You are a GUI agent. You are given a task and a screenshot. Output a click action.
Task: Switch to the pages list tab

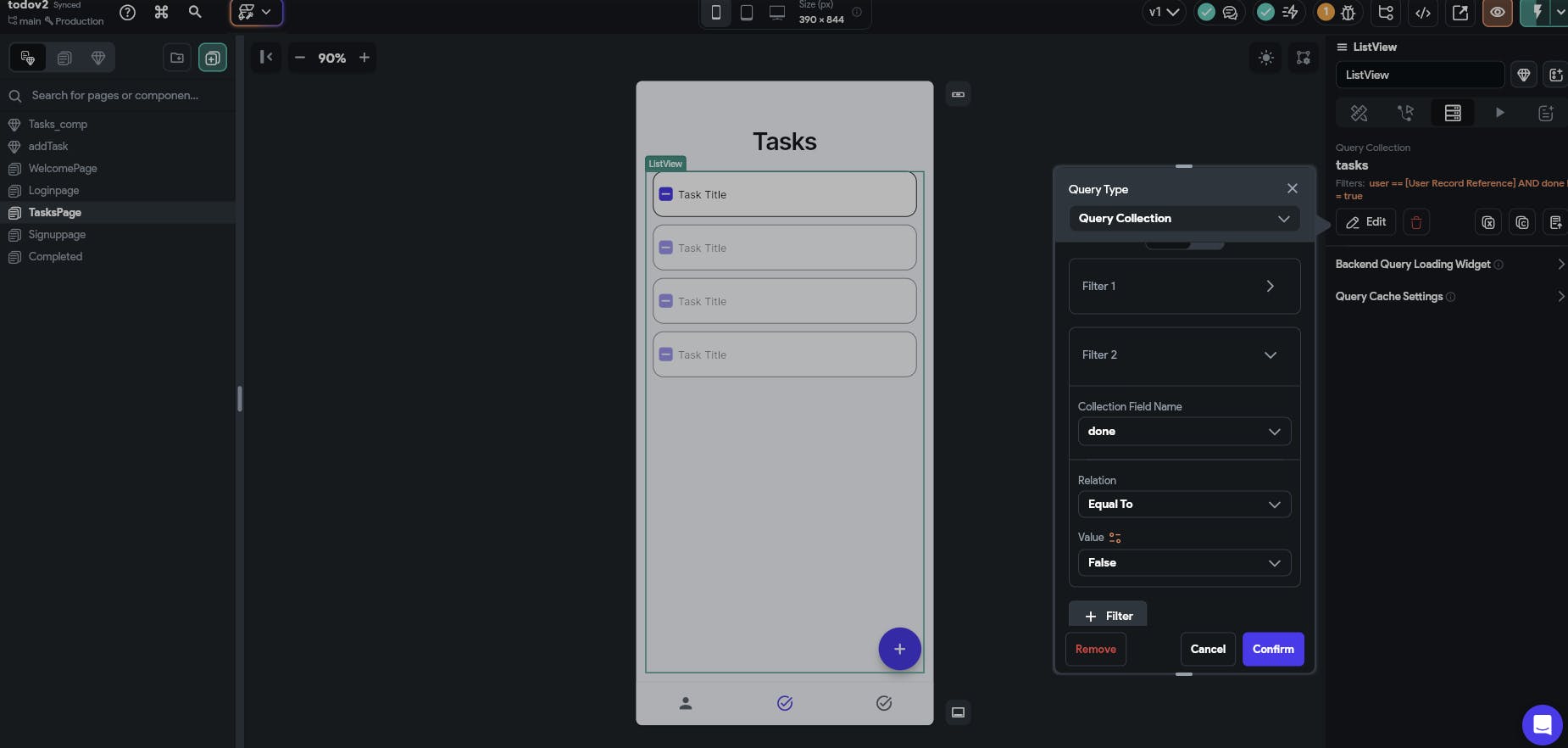point(64,58)
